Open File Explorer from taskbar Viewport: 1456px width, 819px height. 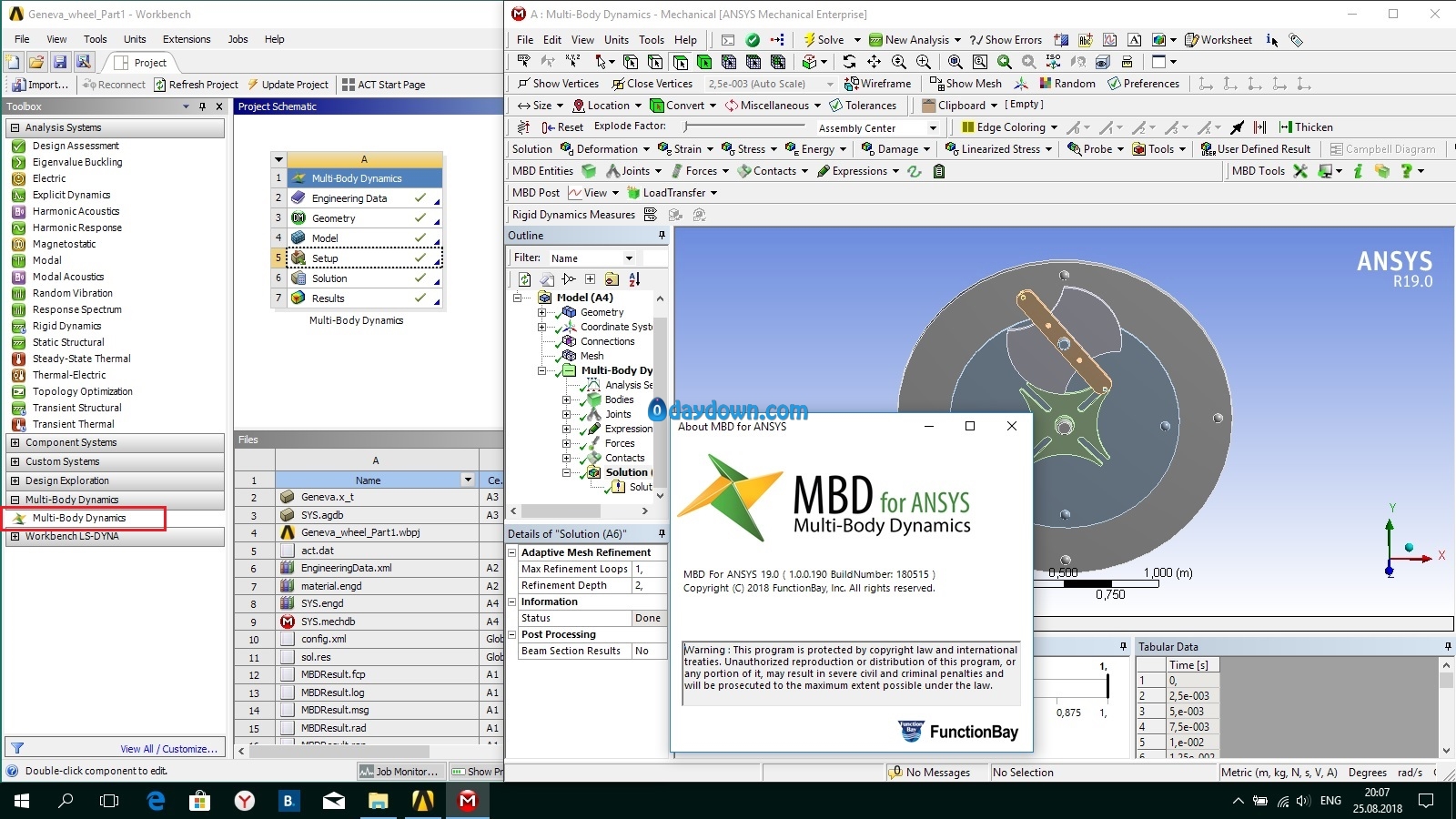point(379,801)
